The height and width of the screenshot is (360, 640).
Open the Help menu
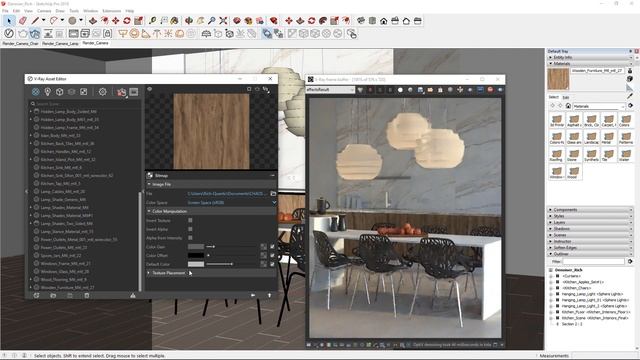click(x=129, y=11)
